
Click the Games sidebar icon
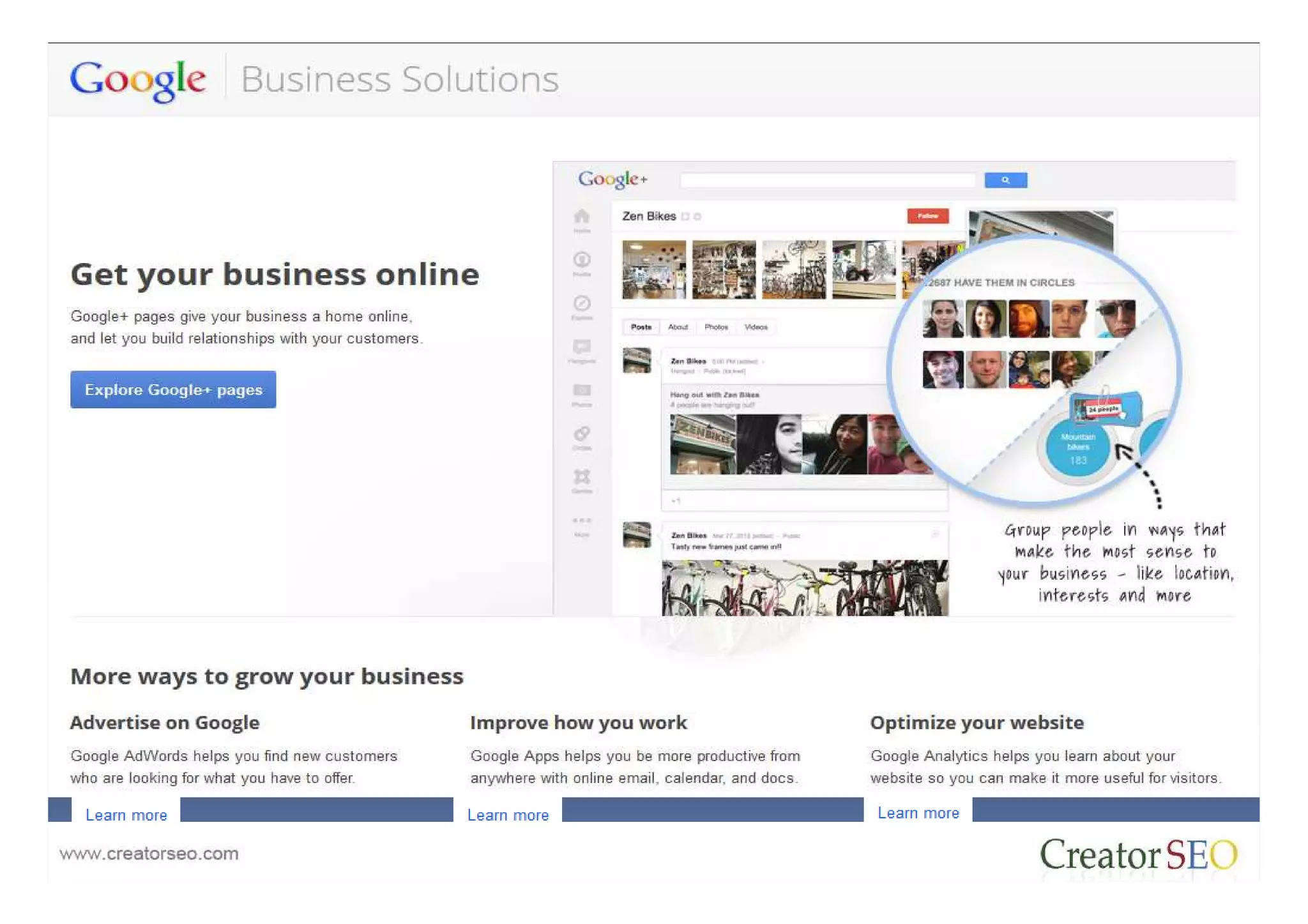coord(581,478)
